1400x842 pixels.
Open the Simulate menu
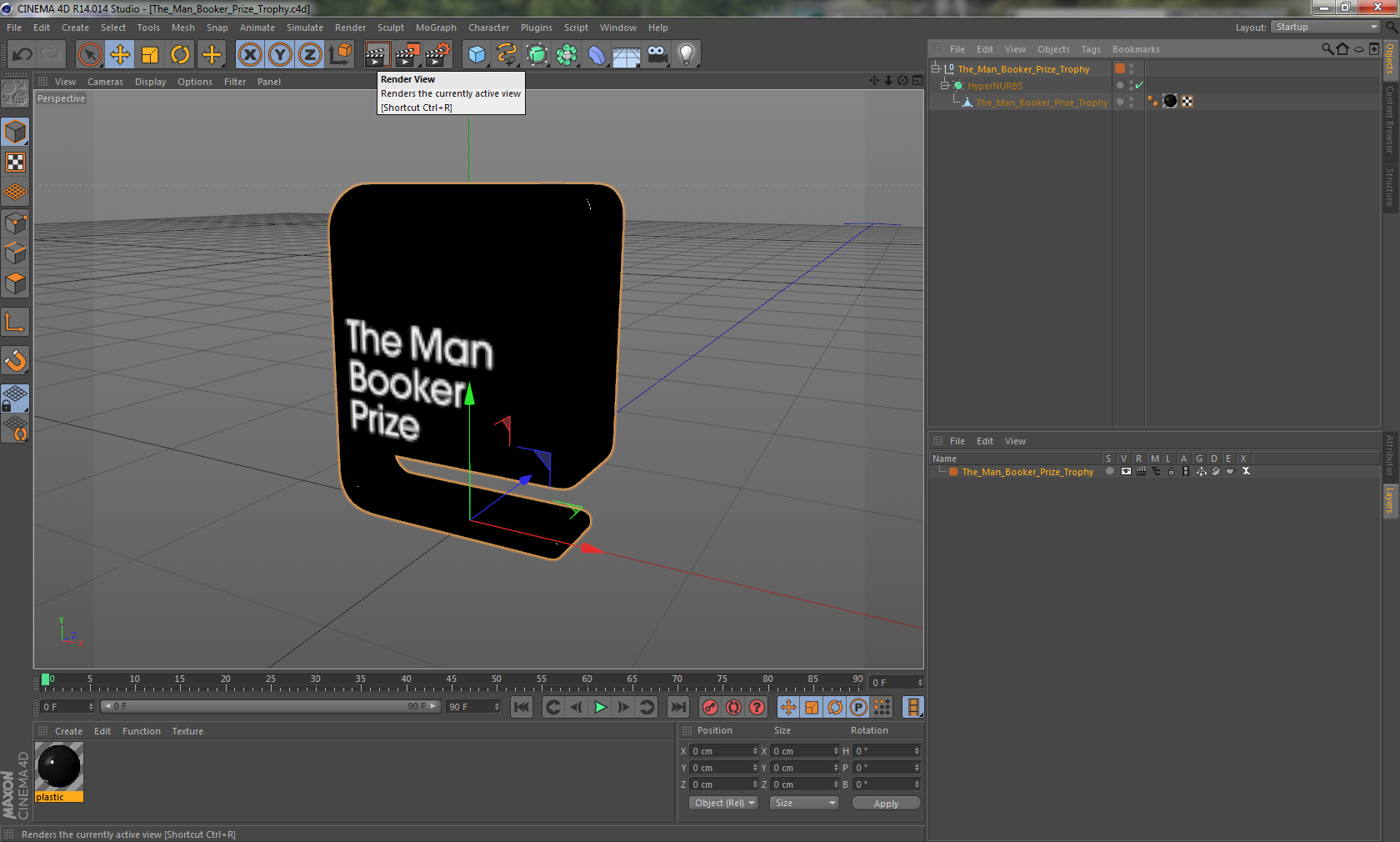click(305, 28)
